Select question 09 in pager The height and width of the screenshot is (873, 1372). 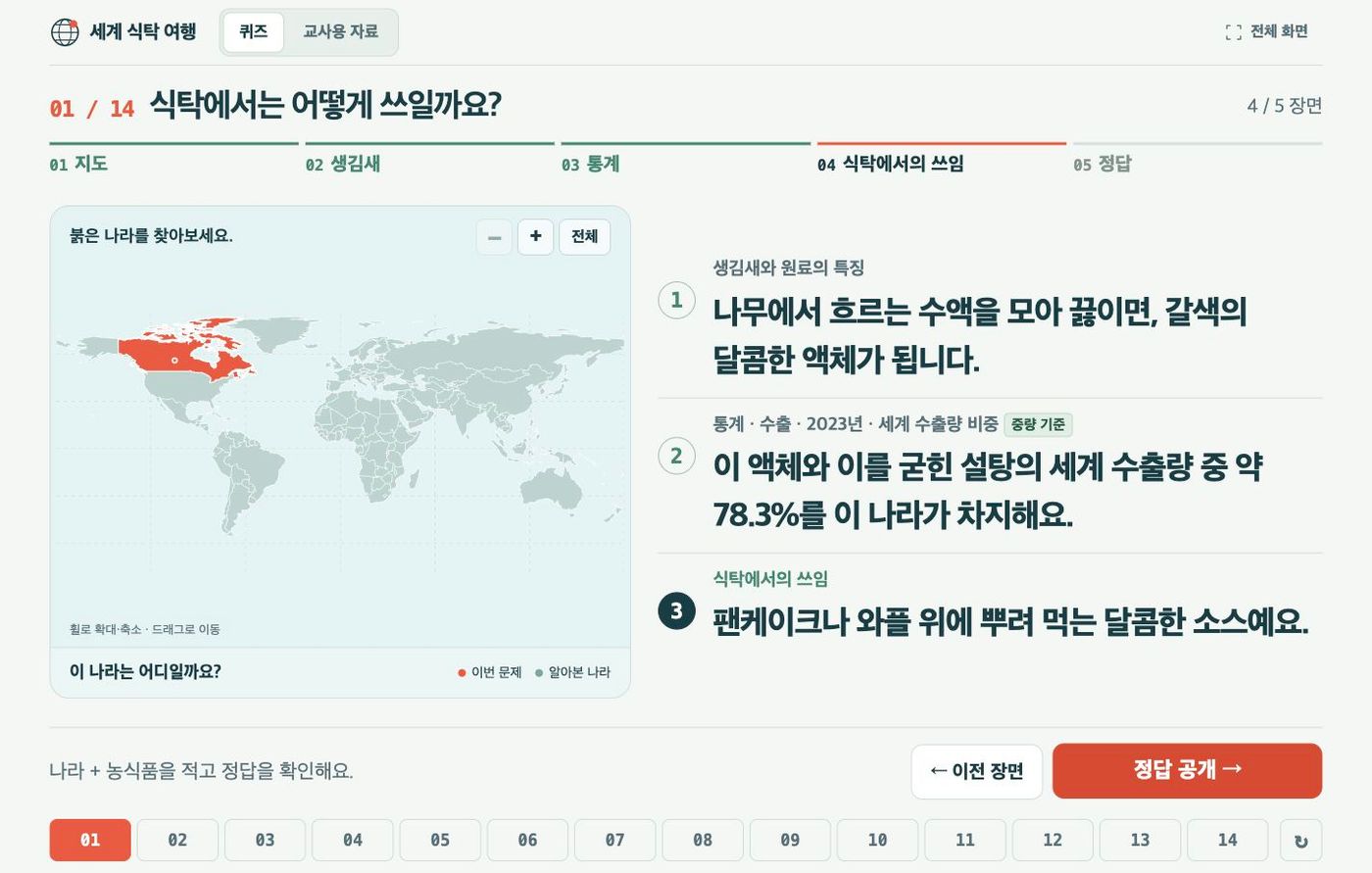(790, 841)
